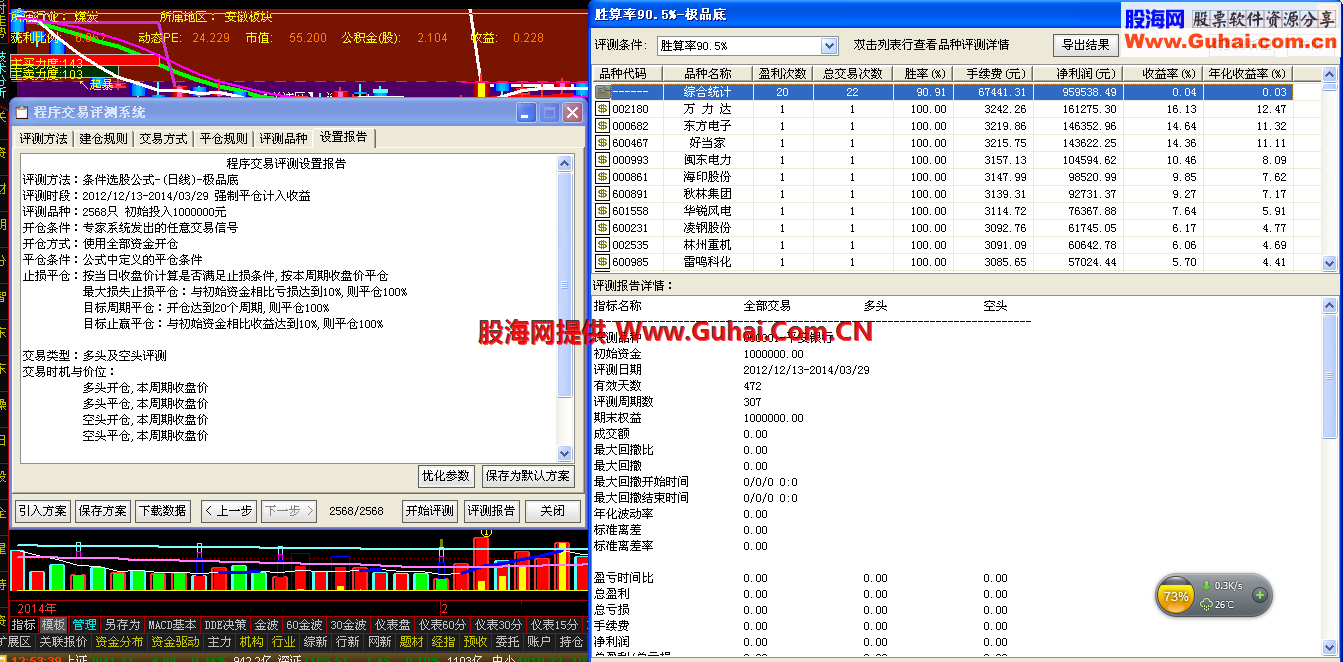The height and width of the screenshot is (662, 1343).
Task: Click the results table scrollbar up arrow
Action: coord(1329,74)
